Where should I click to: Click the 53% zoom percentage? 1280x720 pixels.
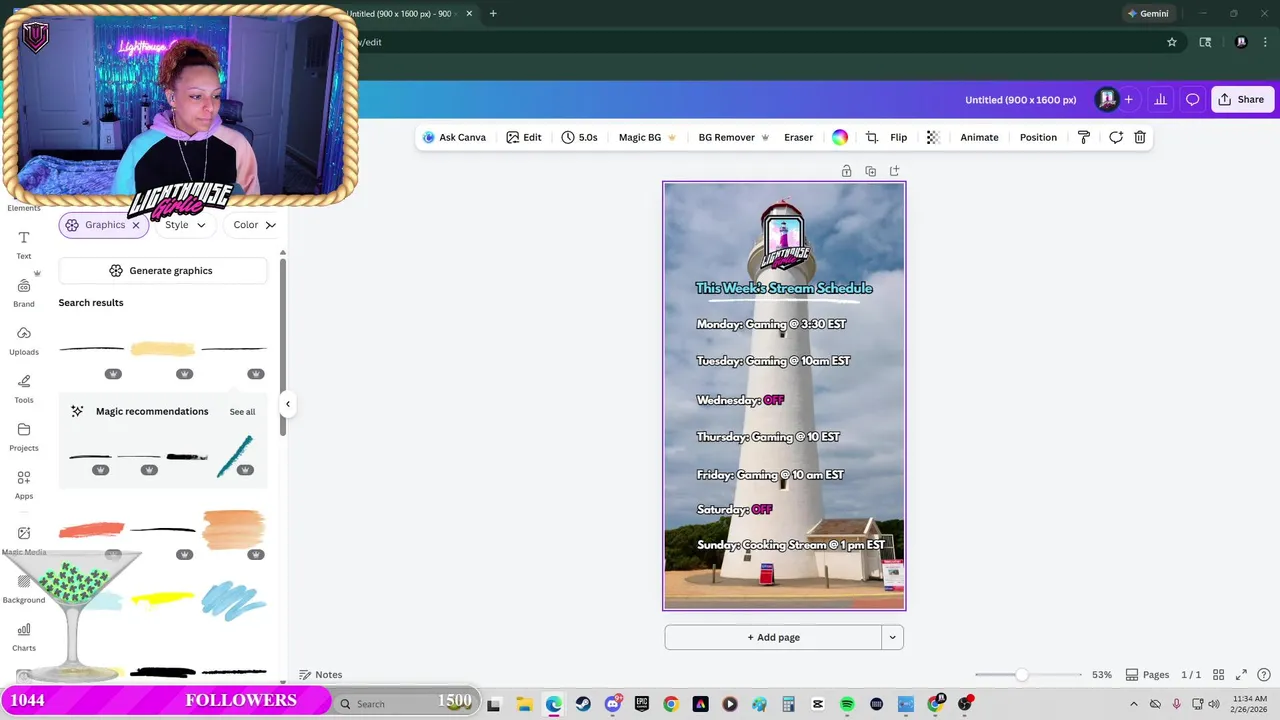1102,675
